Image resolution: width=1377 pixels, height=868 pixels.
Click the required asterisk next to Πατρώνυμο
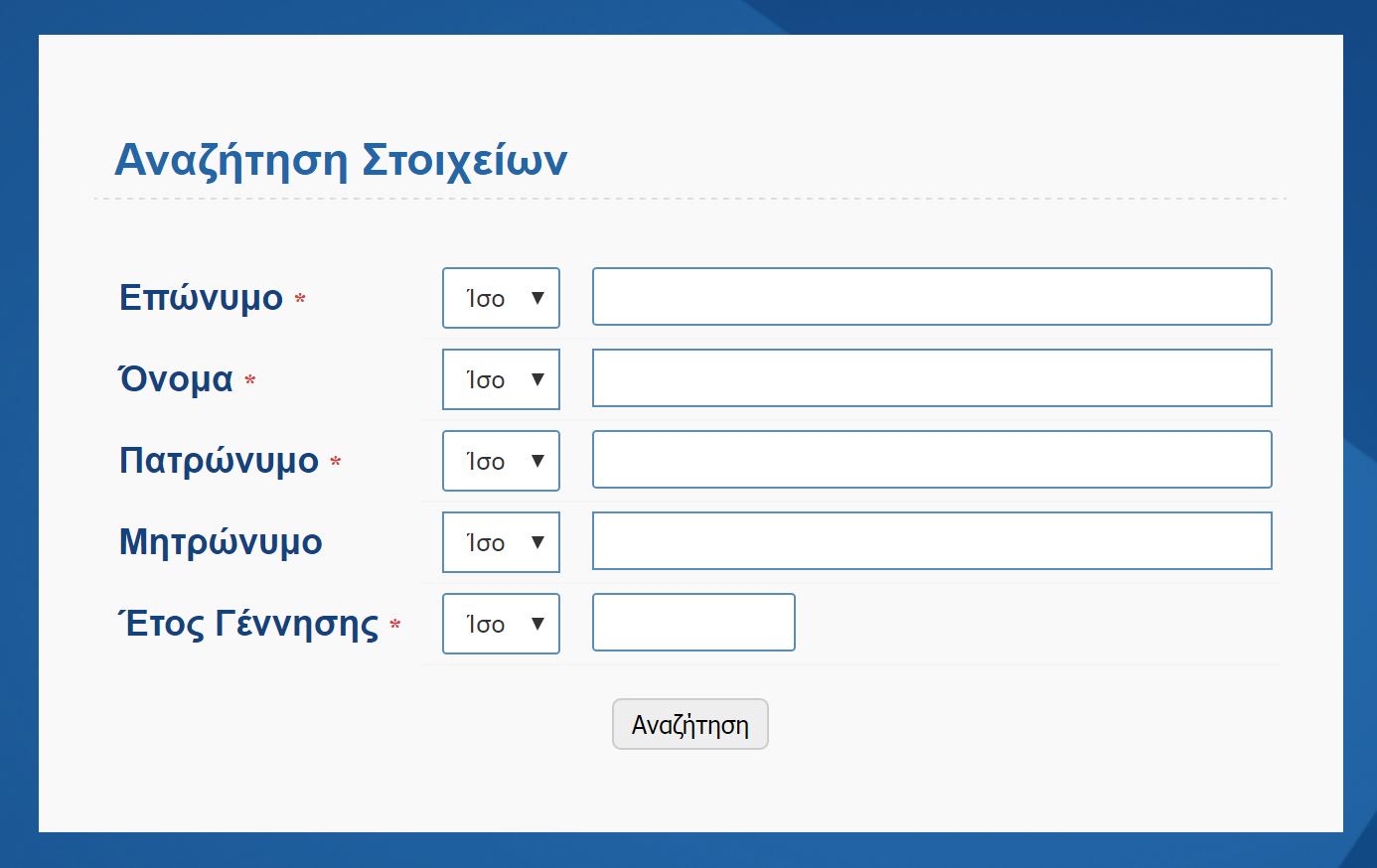336,462
